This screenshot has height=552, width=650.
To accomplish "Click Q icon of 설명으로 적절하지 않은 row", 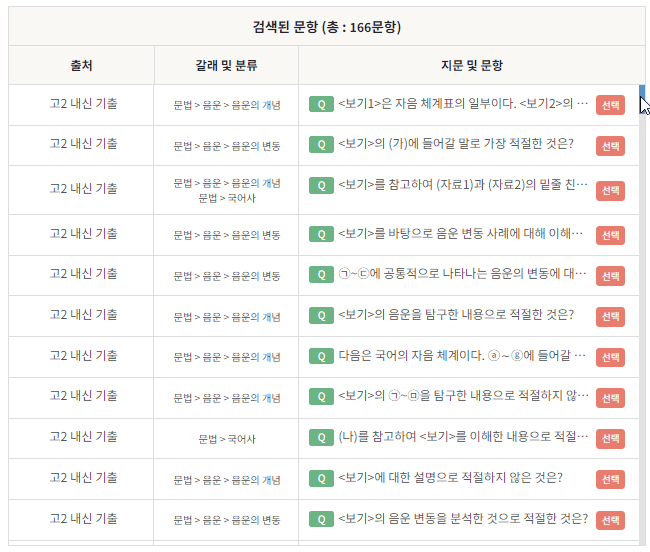I will [321, 478].
